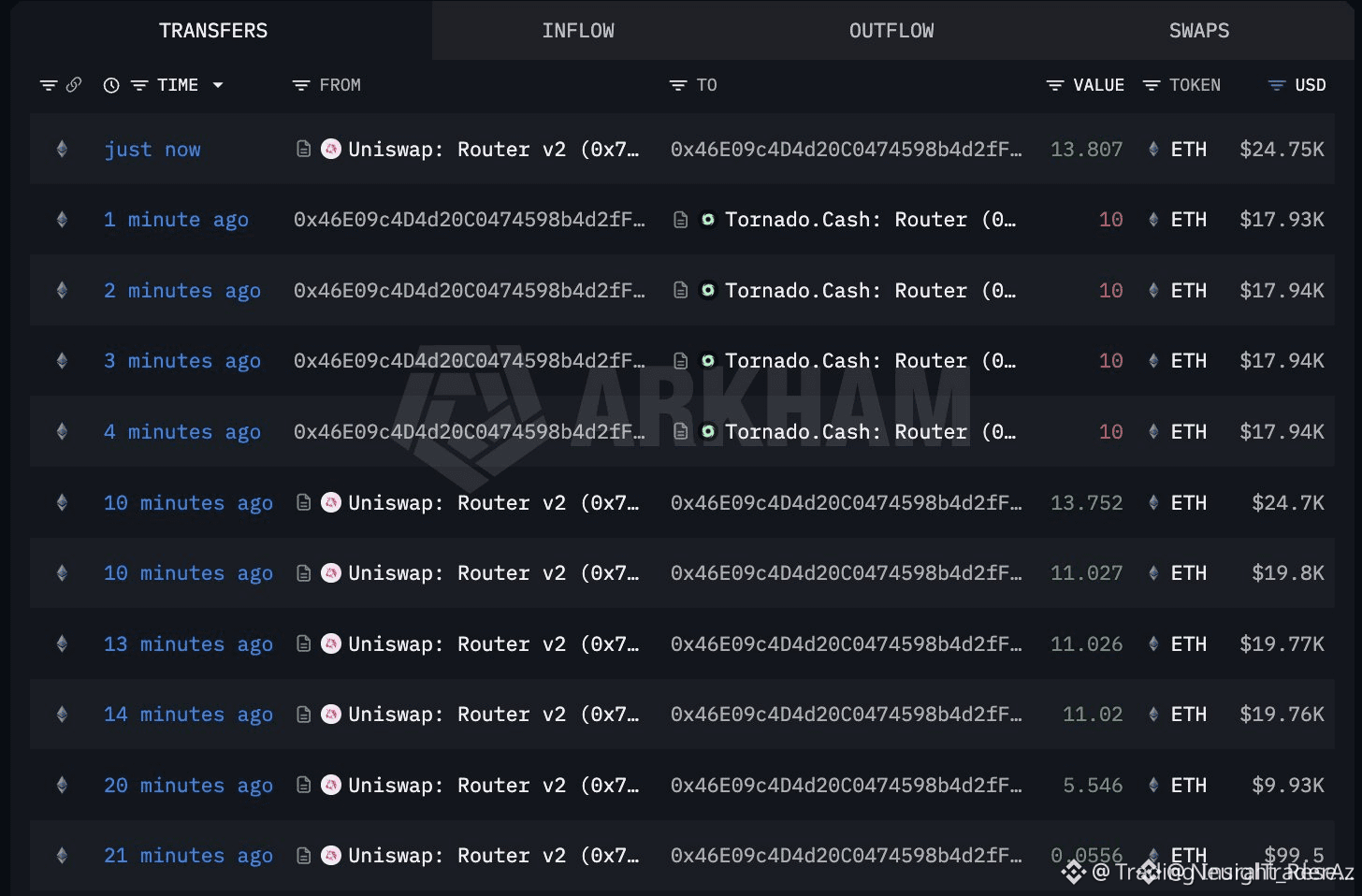The height and width of the screenshot is (896, 1362).
Task: Click ETH token label in '4 minutes ago' row
Action: (1189, 432)
